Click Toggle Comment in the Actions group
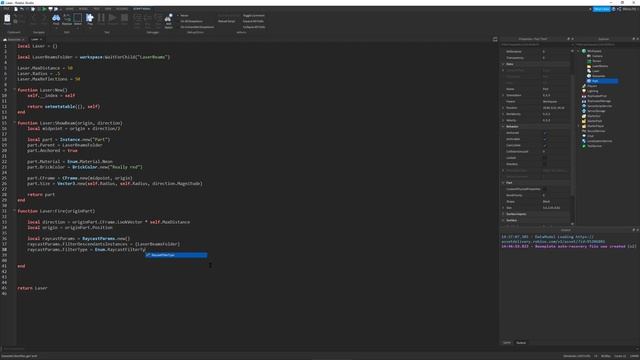 point(253,16)
